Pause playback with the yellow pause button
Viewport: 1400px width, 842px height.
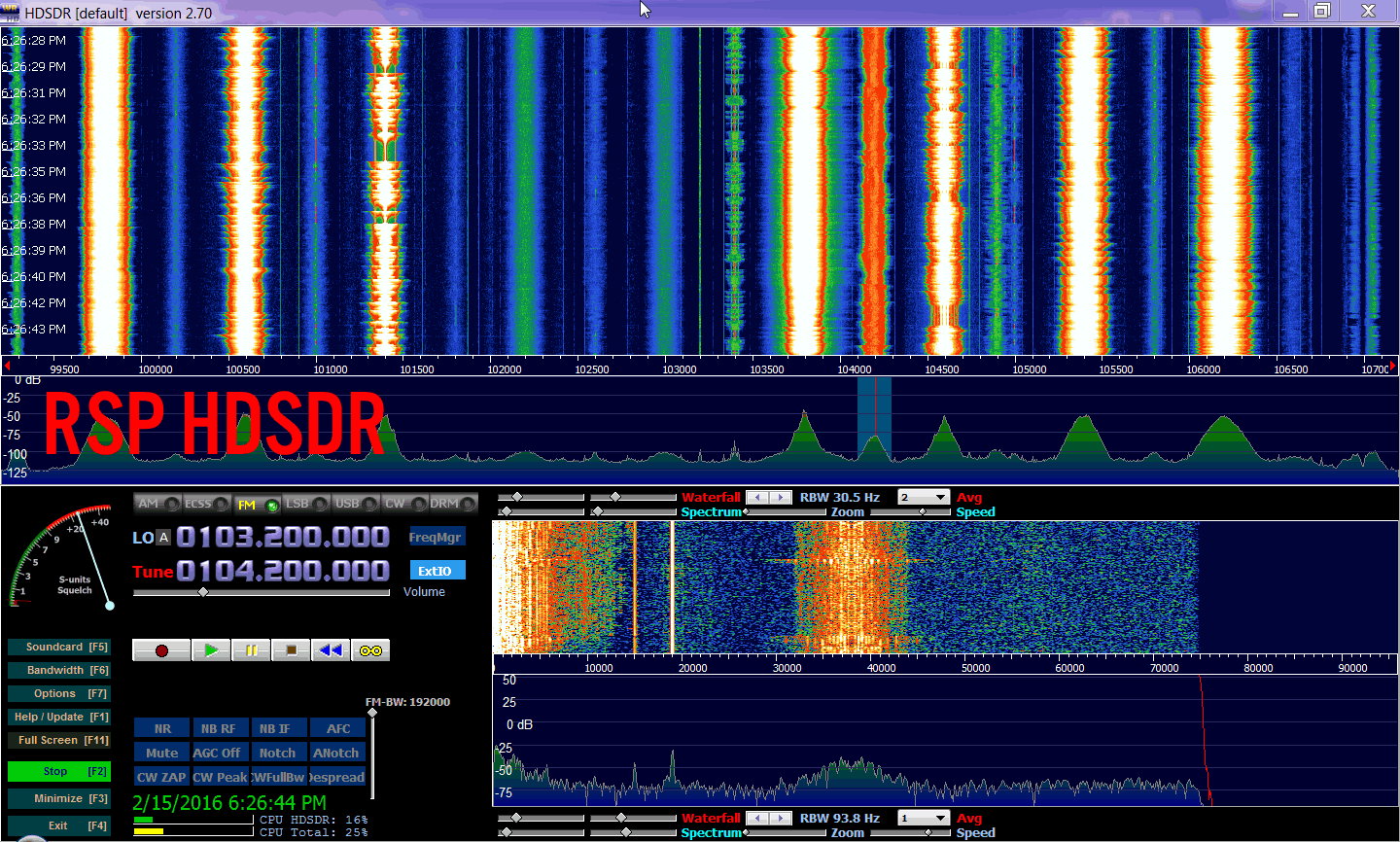[x=251, y=650]
